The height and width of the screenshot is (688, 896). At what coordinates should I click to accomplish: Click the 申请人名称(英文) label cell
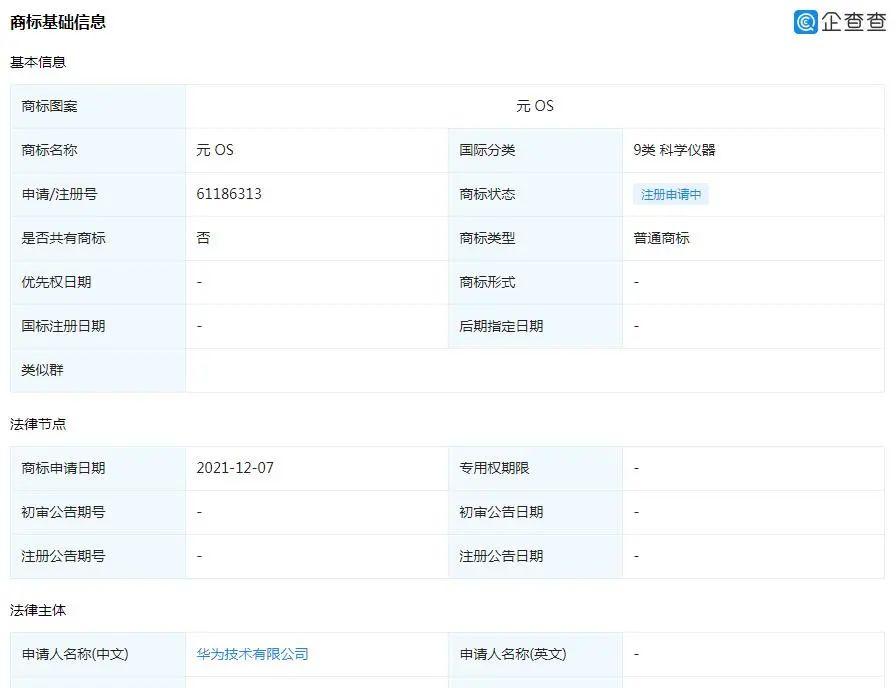(x=535, y=654)
